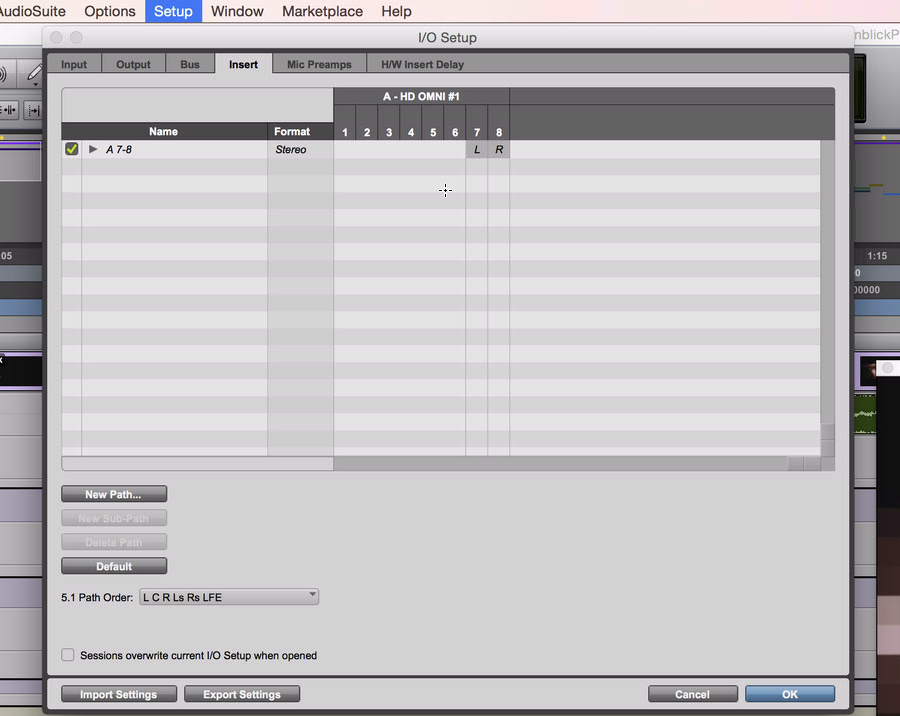
Task: Open the Marketplace menu
Action: [x=322, y=11]
